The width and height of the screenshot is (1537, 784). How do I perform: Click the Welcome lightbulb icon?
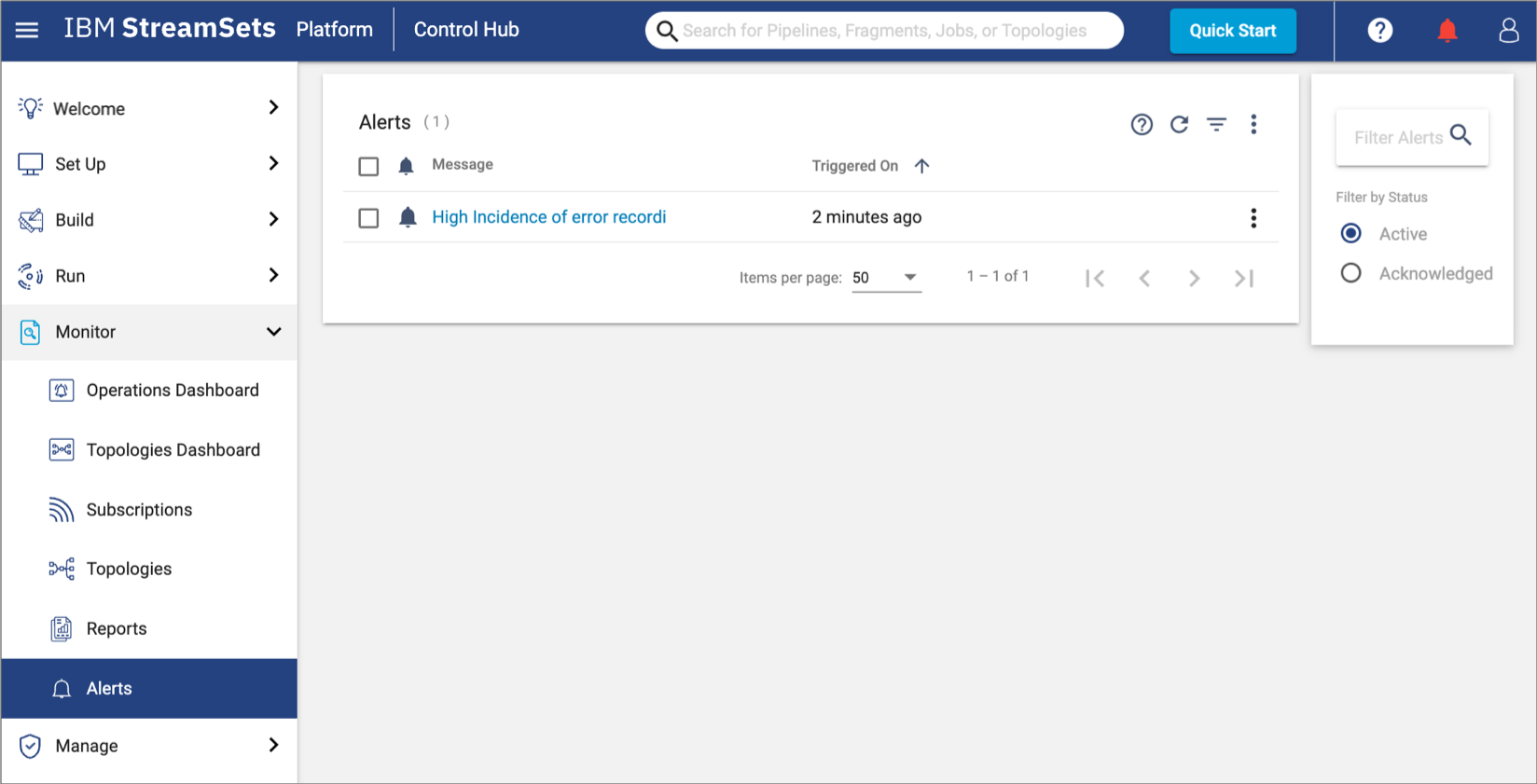30,108
